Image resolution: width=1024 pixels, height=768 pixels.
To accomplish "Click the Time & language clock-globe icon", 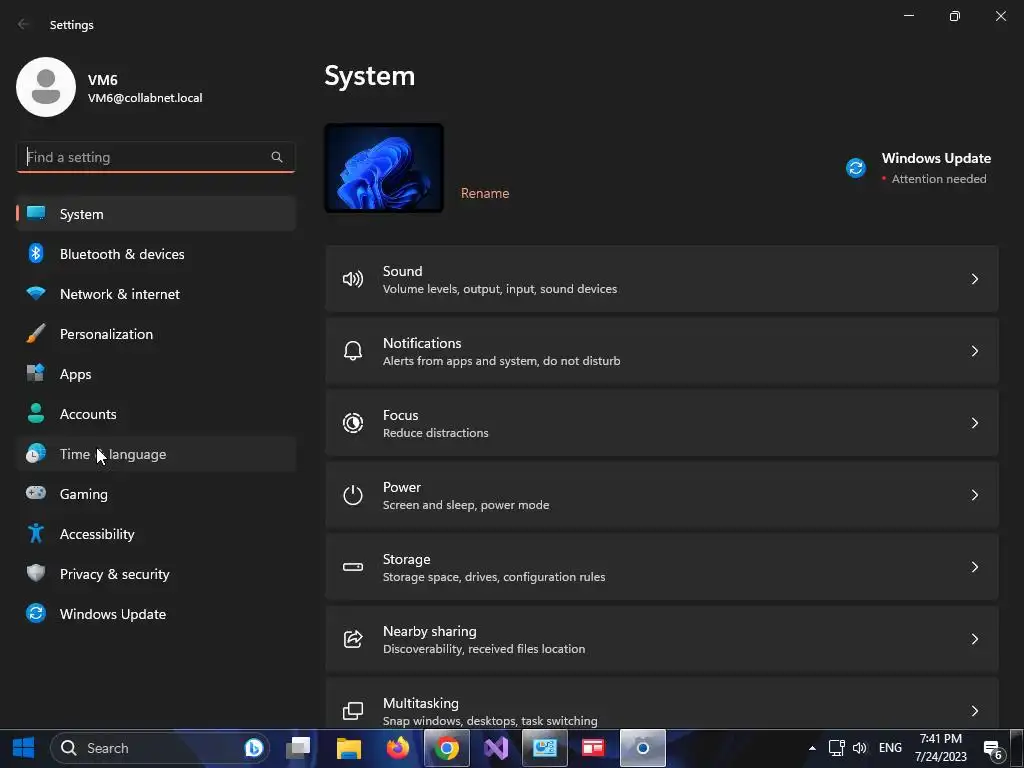I will 36,453.
